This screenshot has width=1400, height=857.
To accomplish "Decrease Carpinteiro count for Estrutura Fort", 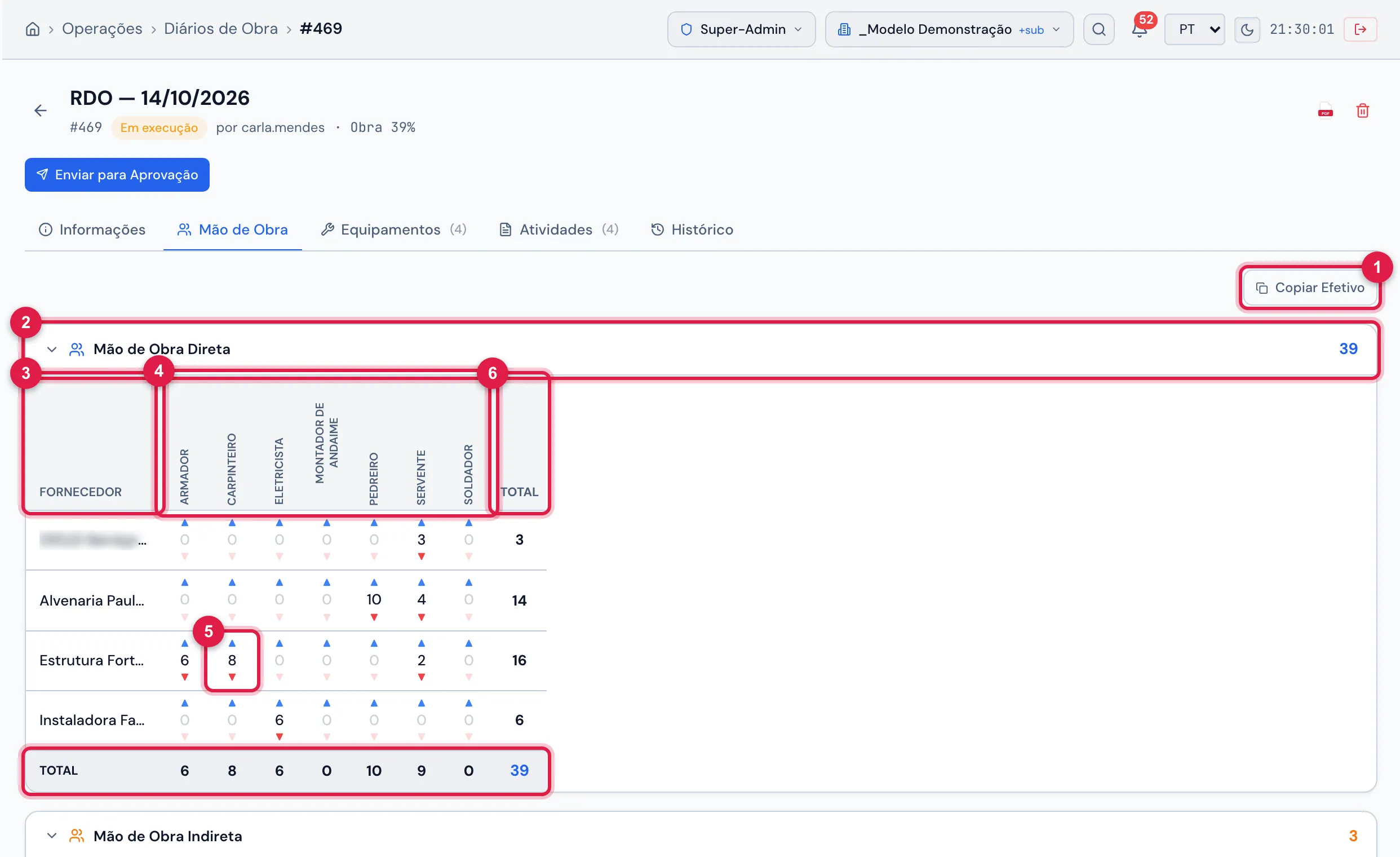I will (232, 677).
